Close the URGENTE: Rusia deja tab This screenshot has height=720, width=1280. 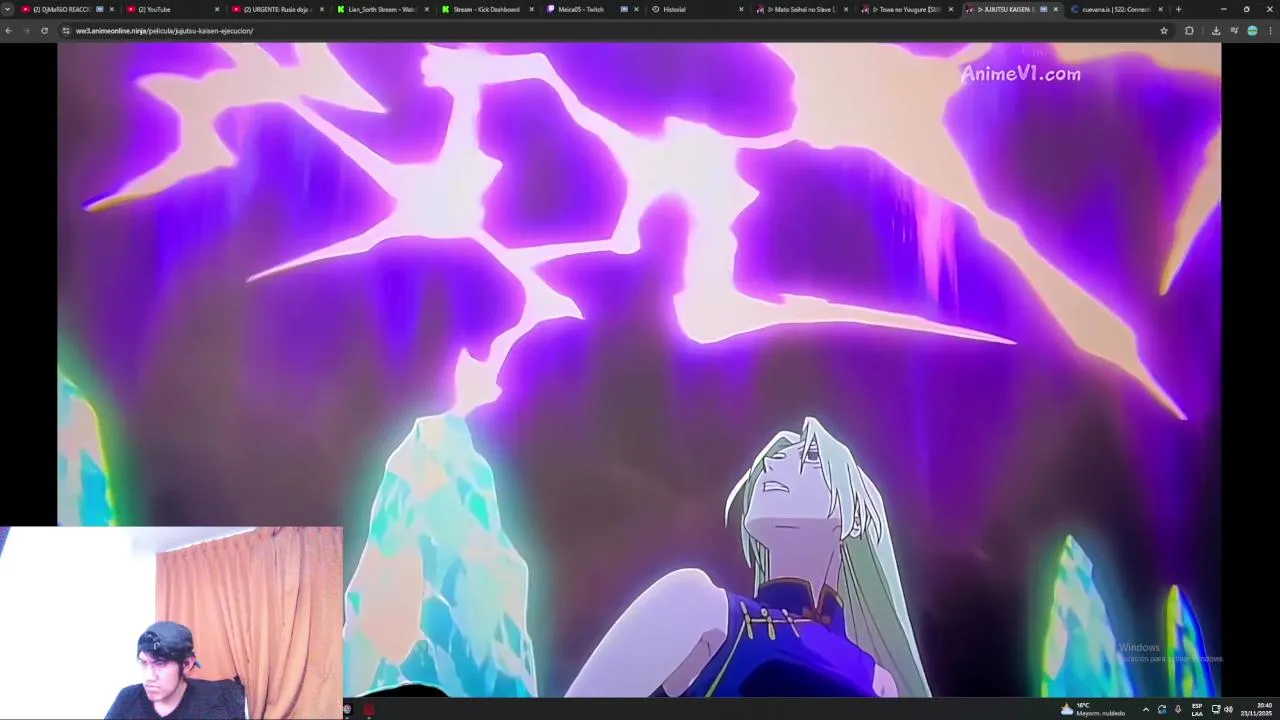(321, 9)
